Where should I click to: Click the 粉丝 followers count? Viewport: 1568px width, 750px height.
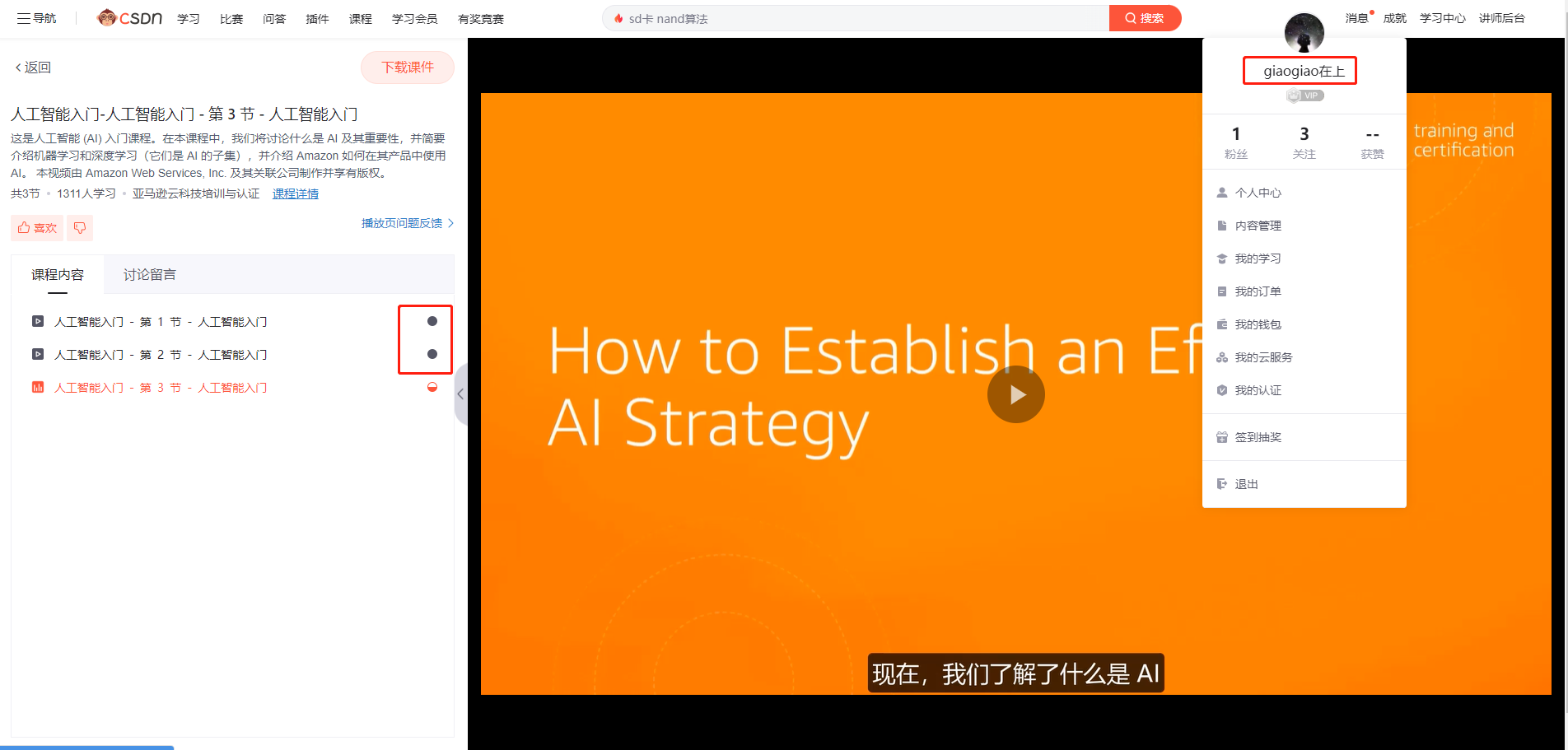pyautogui.click(x=1236, y=142)
